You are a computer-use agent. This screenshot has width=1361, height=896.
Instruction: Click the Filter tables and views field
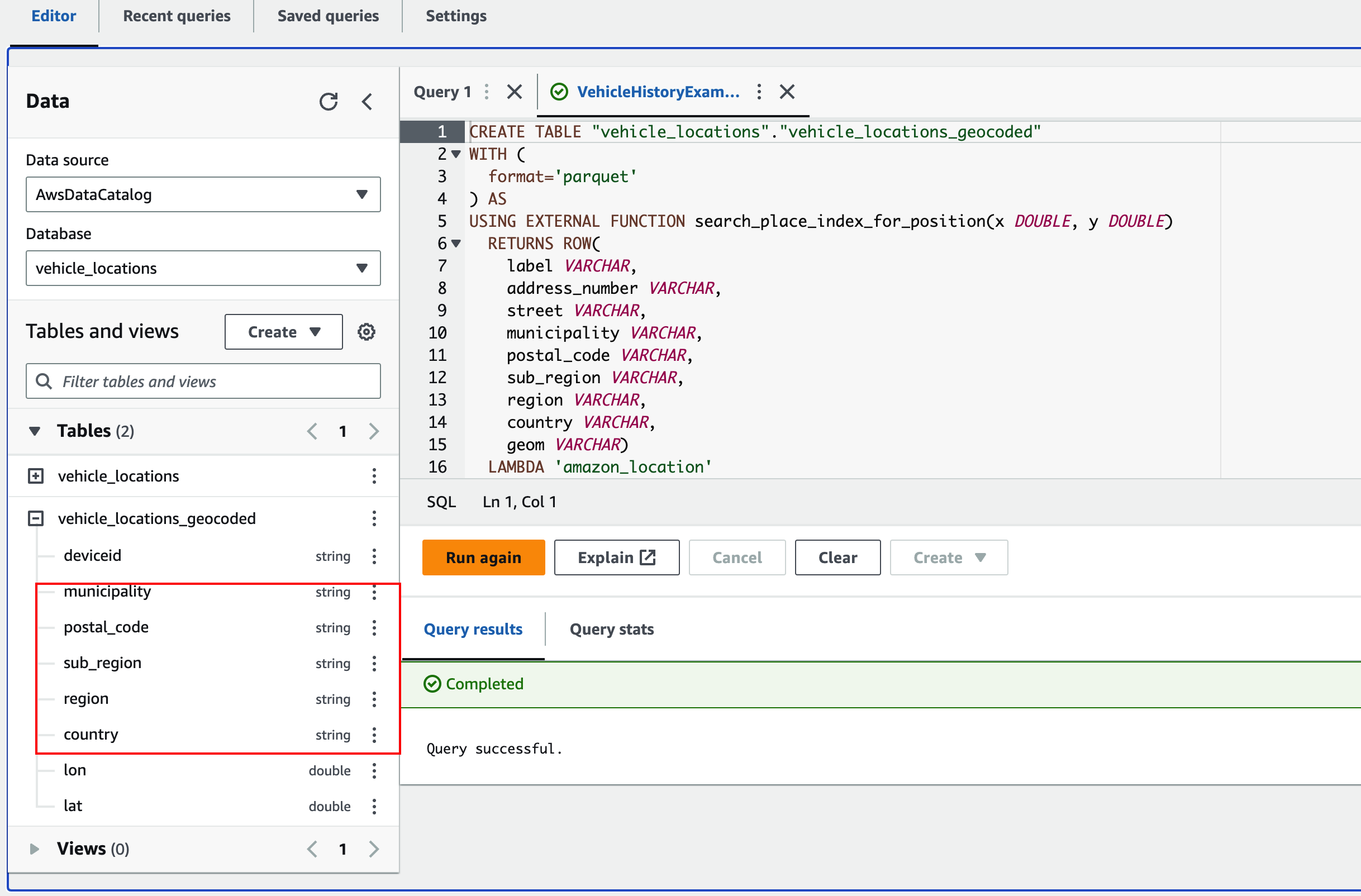click(x=203, y=381)
